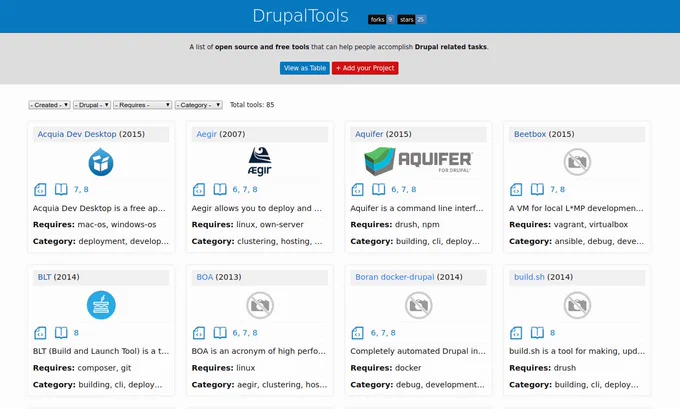The height and width of the screenshot is (409, 680).
Task: Click the "Total tools: 85" text
Action: [x=252, y=105]
